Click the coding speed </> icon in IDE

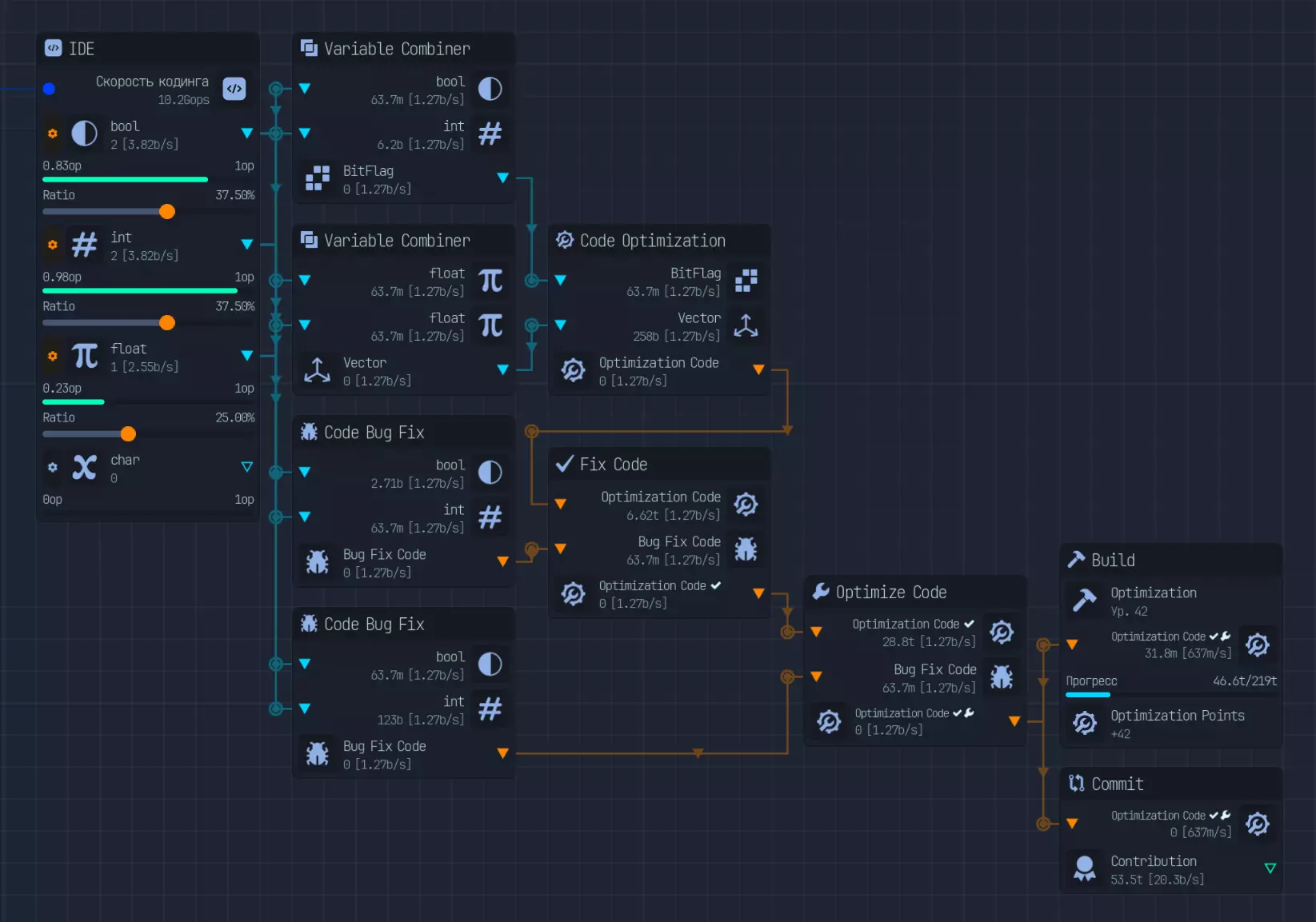[x=234, y=89]
